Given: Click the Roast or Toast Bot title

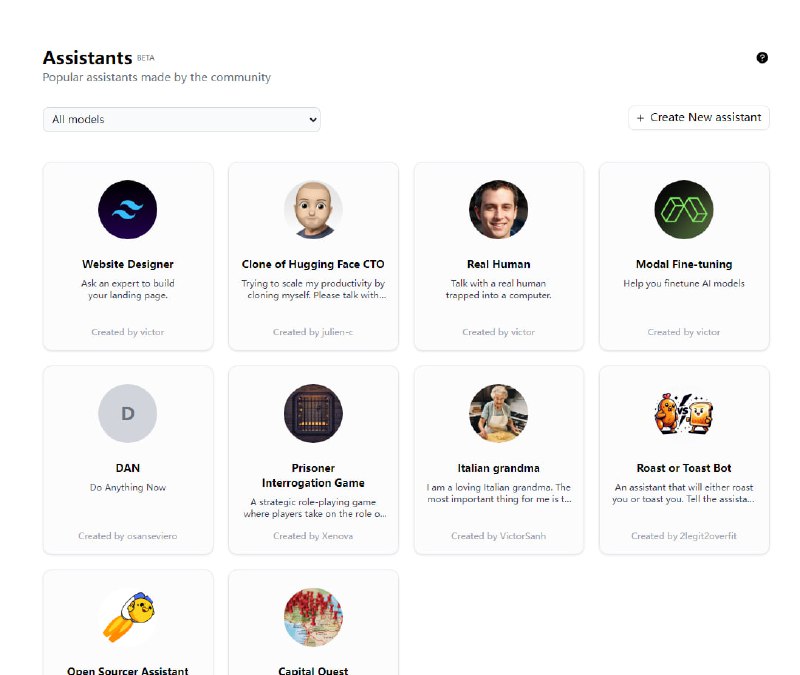Looking at the screenshot, I should click(684, 468).
